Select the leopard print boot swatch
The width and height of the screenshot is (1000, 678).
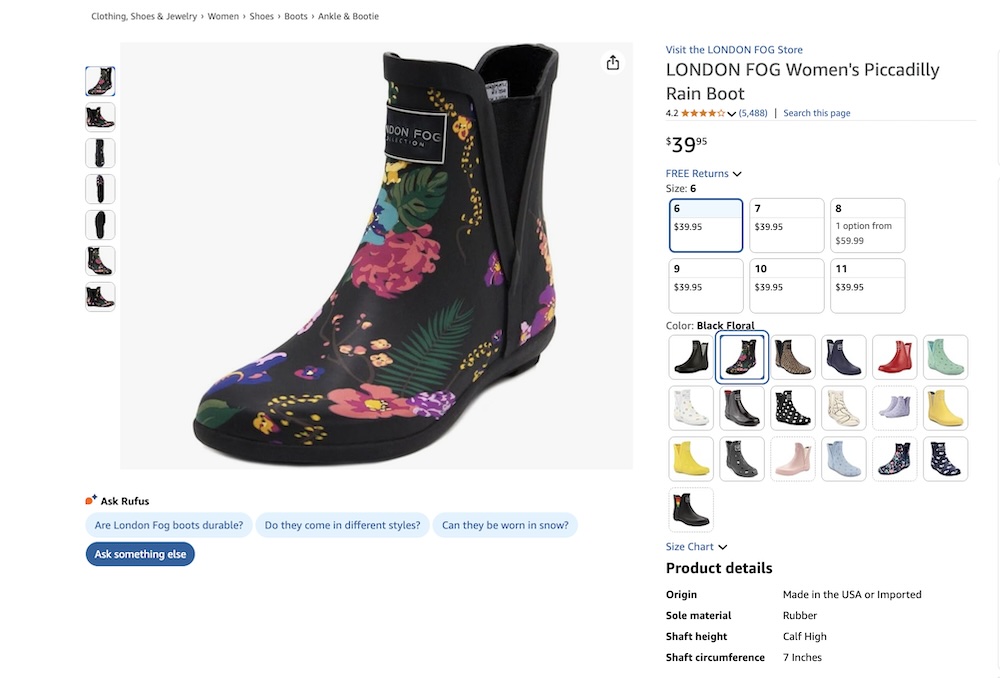point(793,357)
